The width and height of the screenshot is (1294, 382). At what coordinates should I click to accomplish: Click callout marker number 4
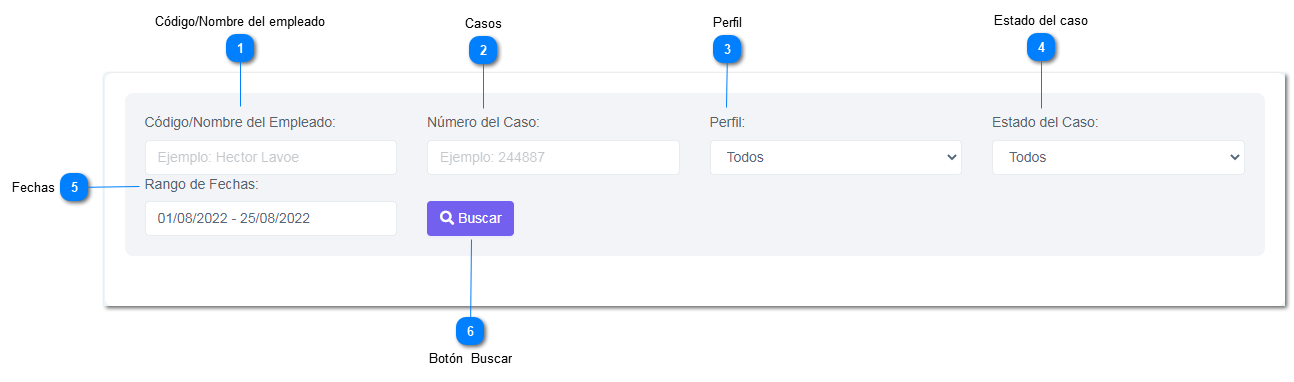pos(1041,47)
